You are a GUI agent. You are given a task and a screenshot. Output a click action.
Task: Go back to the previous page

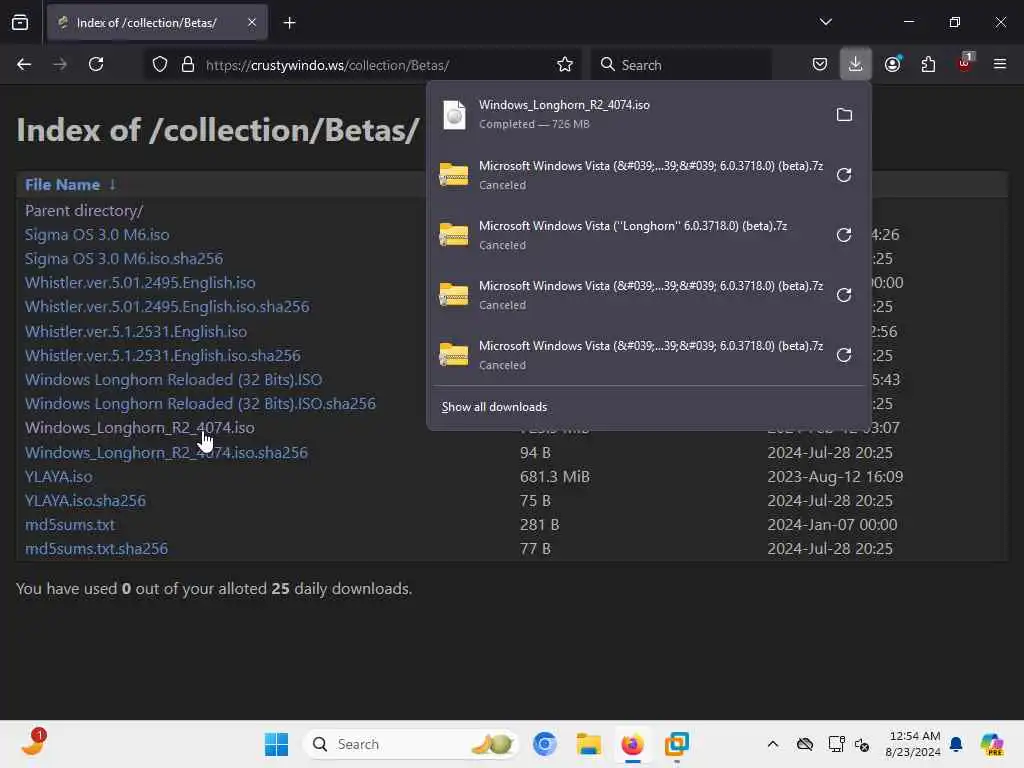click(24, 65)
